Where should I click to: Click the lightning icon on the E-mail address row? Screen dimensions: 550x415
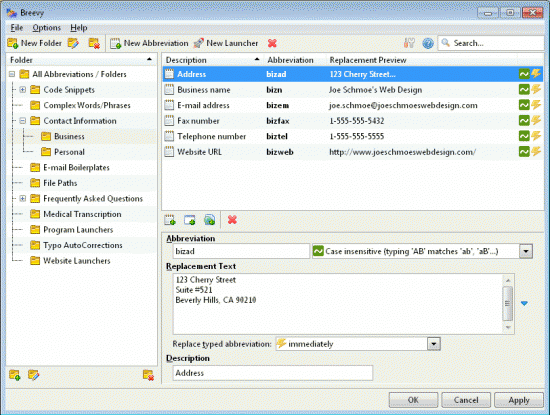coord(536,105)
